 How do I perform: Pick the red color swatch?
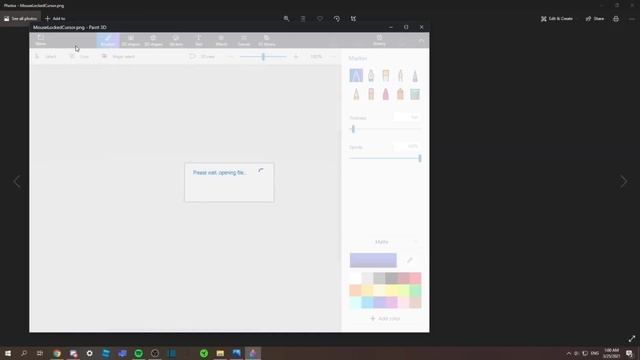[x=415, y=278]
